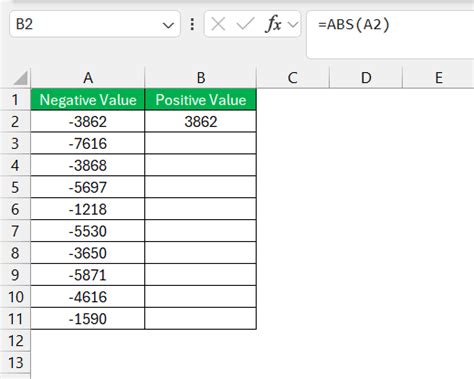Open the formula bar options dots
The width and height of the screenshot is (474, 379).
click(192, 24)
